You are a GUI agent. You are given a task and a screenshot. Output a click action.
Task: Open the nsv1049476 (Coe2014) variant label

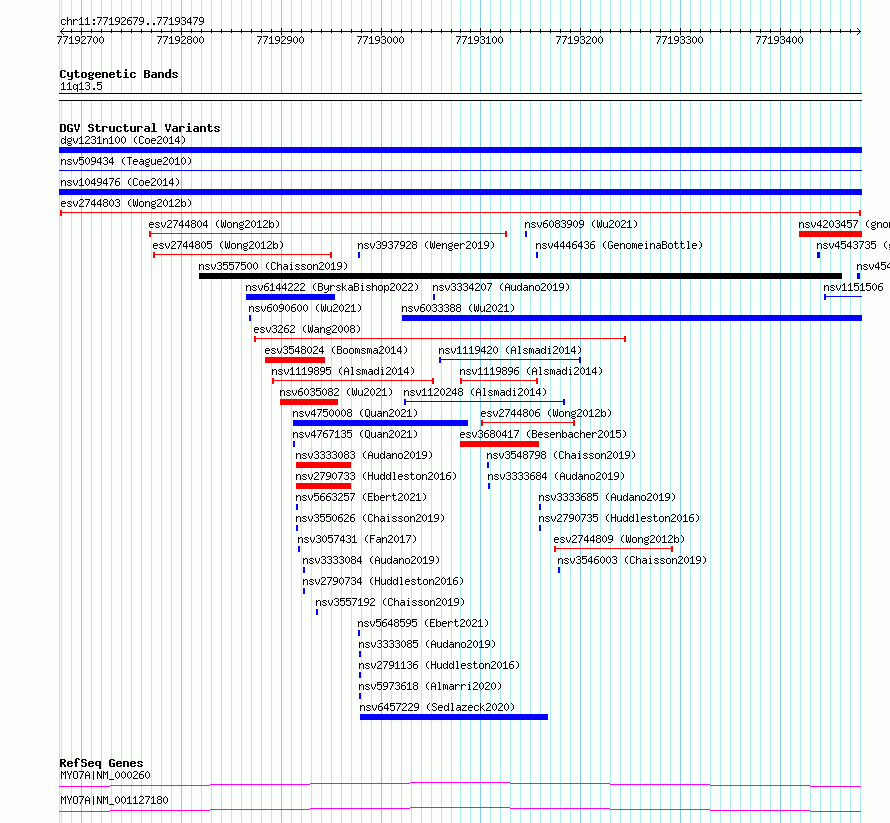pos(120,182)
